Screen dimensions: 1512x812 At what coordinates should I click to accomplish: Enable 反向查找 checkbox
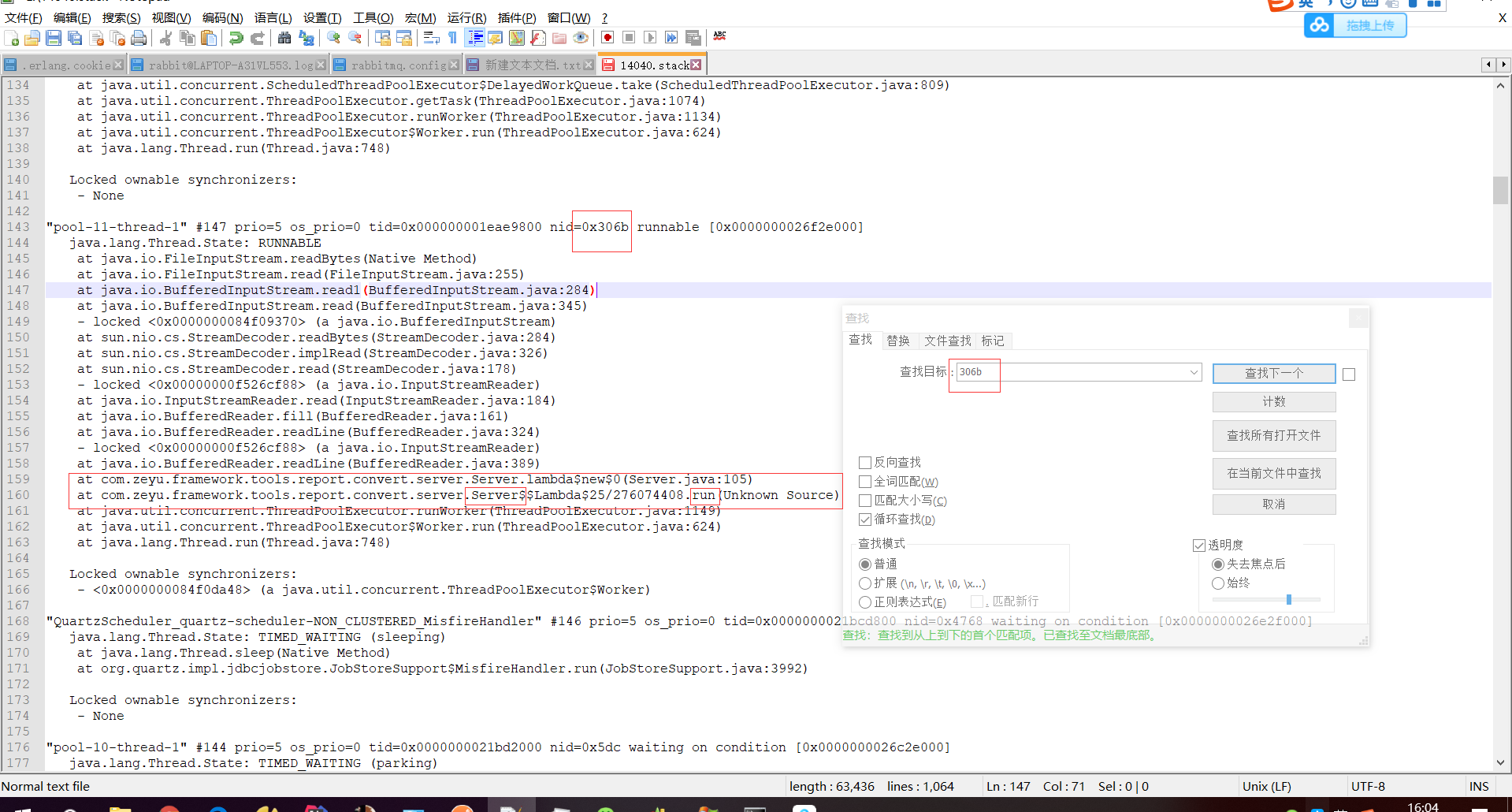tap(865, 463)
